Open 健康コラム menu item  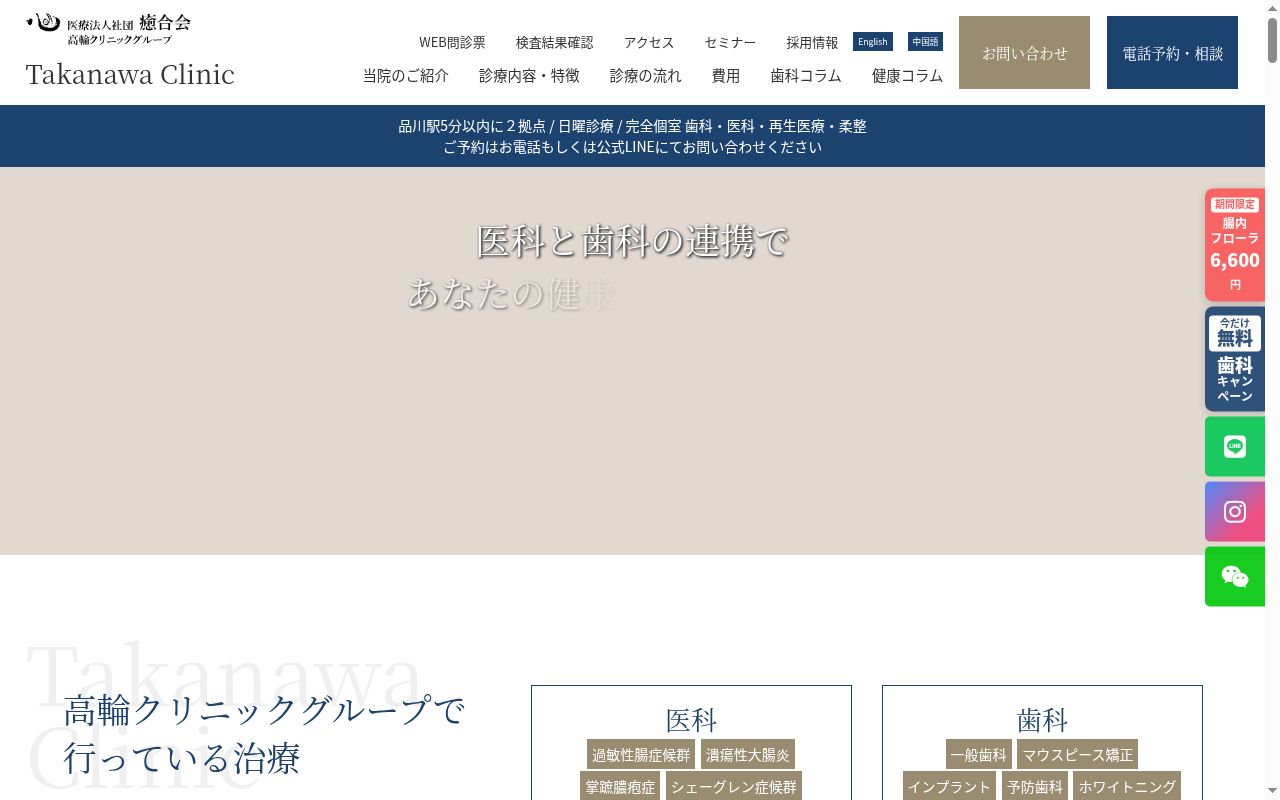coord(907,75)
